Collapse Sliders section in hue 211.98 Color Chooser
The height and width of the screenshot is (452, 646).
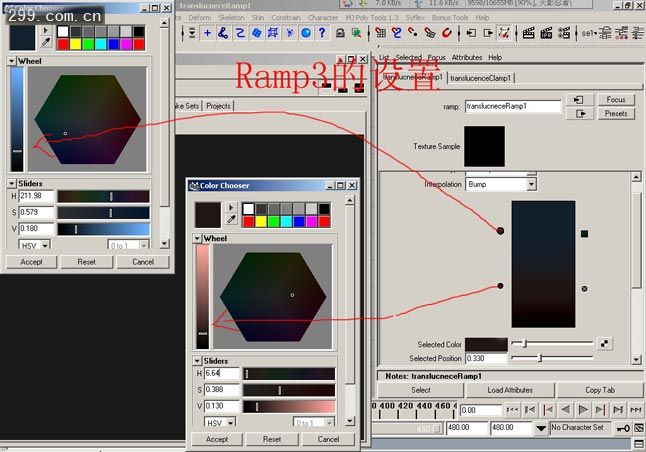click(x=12, y=183)
